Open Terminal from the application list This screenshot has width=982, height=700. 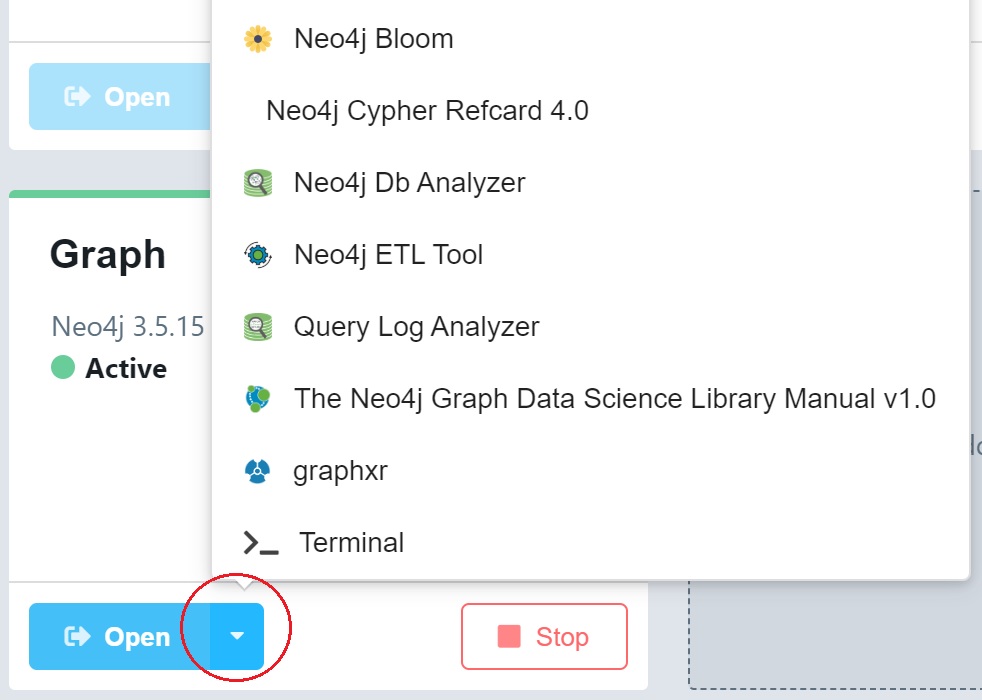tap(591, 543)
